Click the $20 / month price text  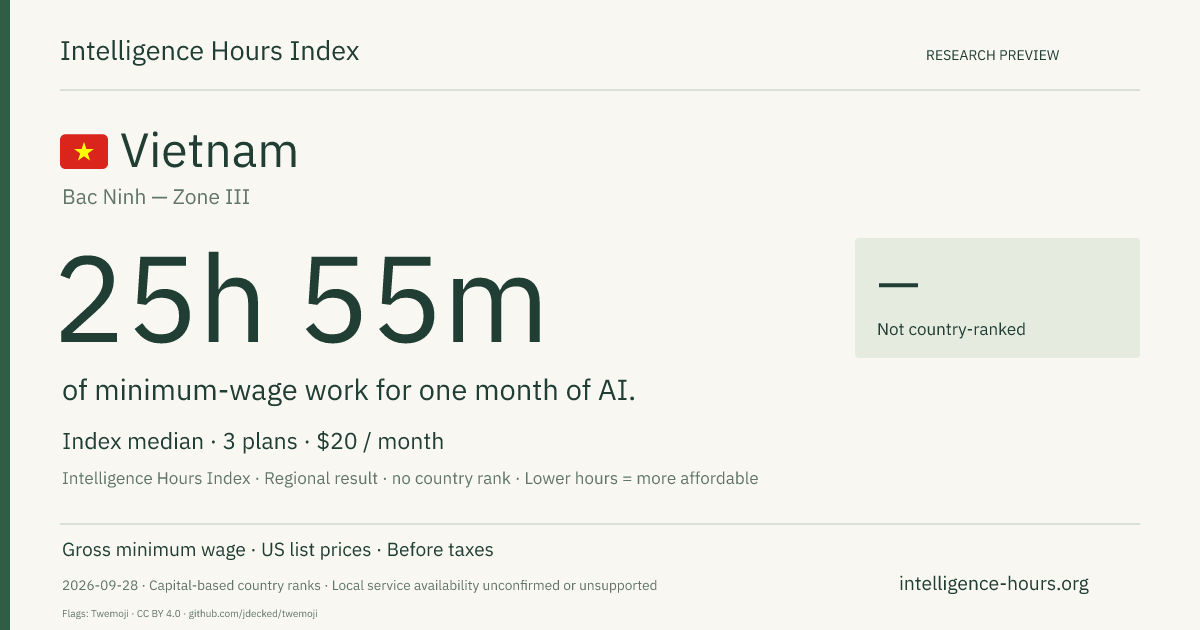click(380, 441)
